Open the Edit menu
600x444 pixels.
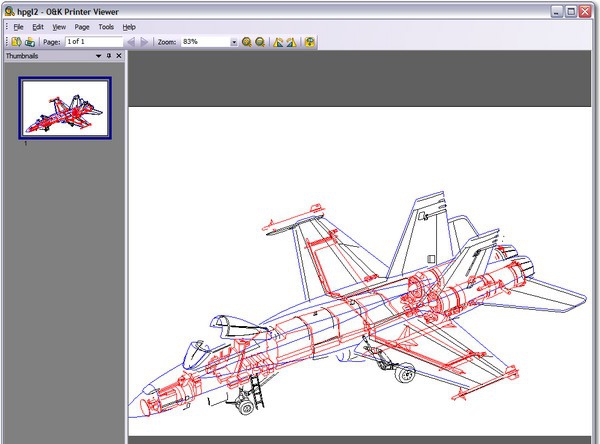(37, 26)
